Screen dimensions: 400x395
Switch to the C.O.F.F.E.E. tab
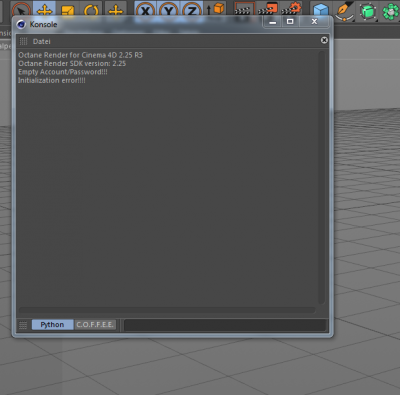click(x=95, y=324)
